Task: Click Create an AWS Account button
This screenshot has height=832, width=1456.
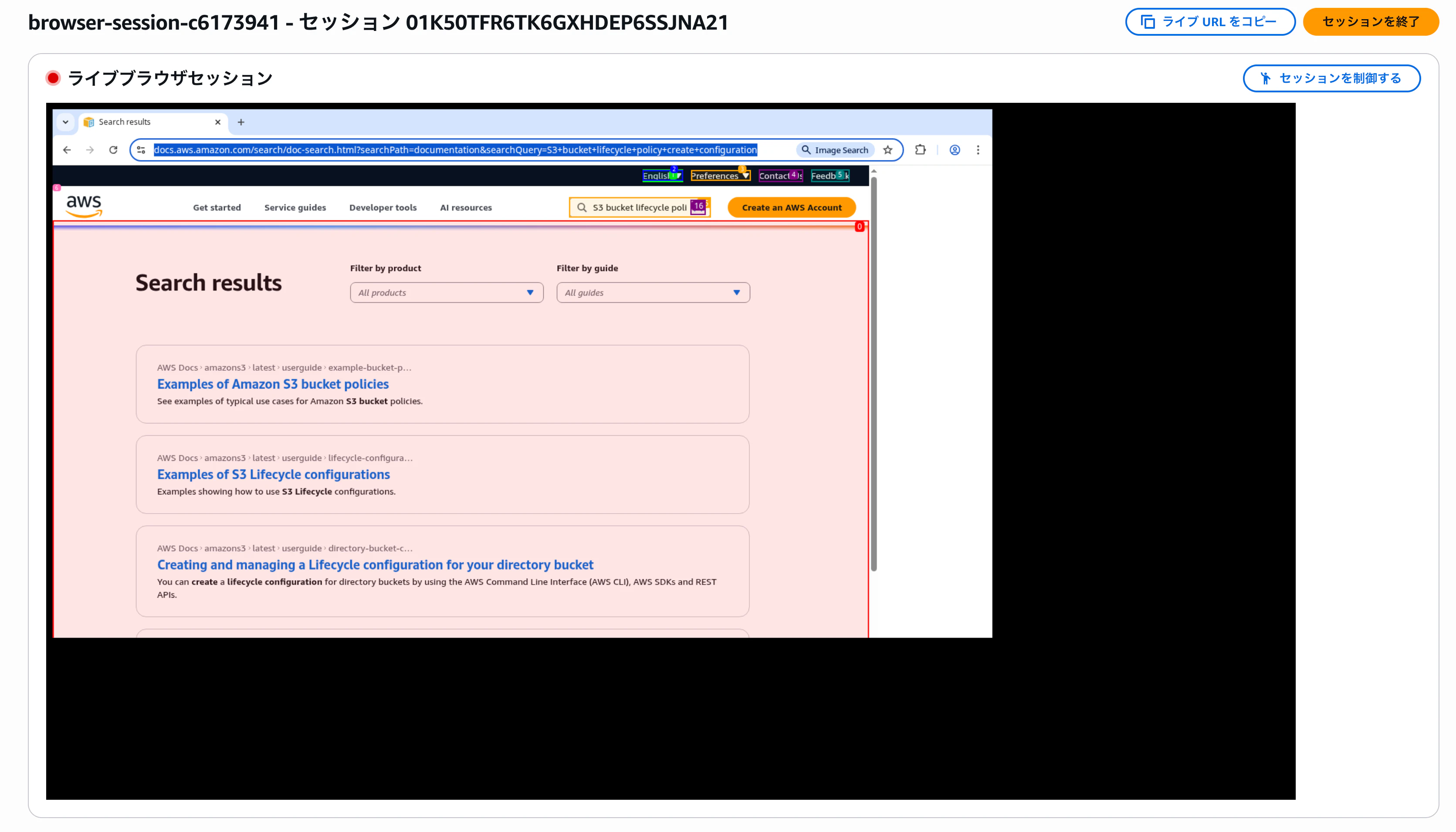Action: point(792,207)
